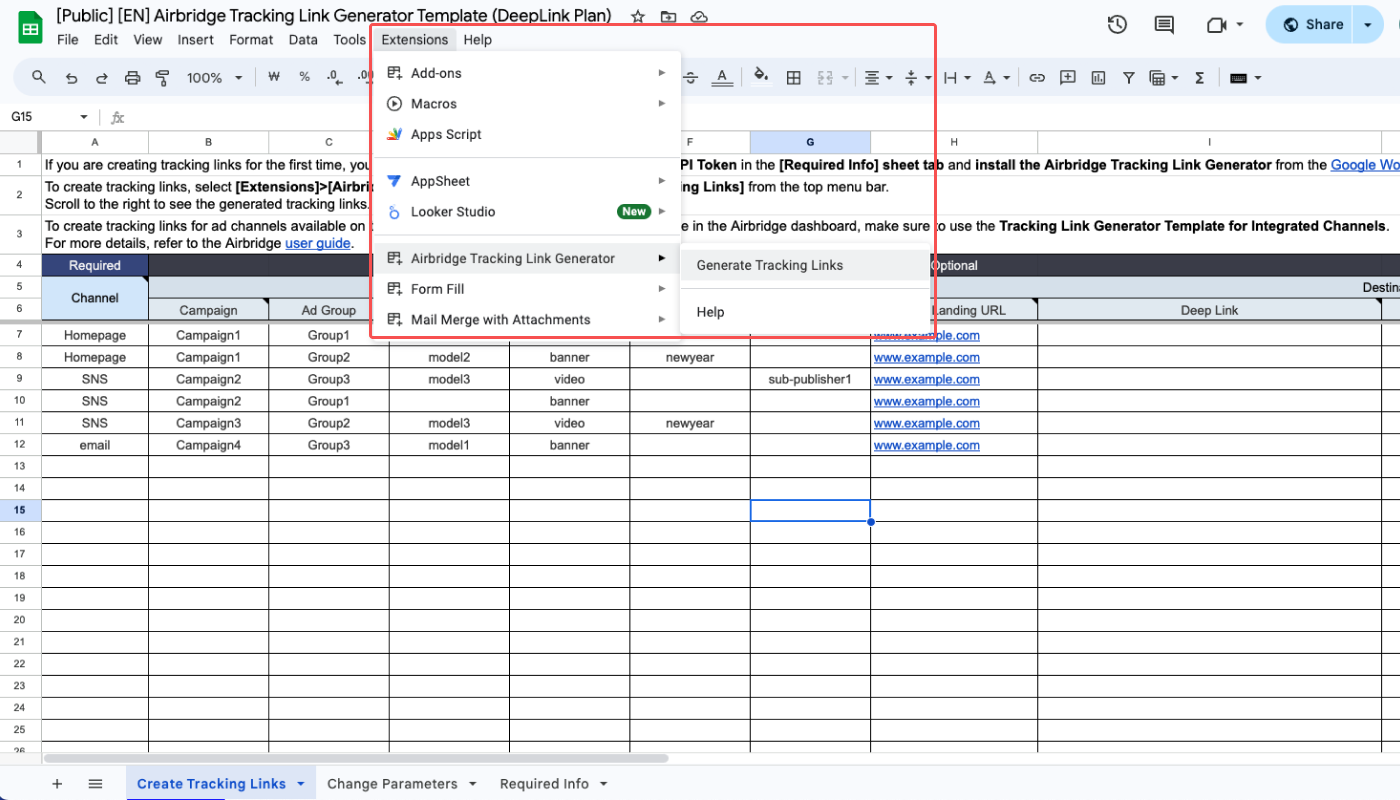
Task: Print the spreadsheet
Action: pyautogui.click(x=132, y=77)
